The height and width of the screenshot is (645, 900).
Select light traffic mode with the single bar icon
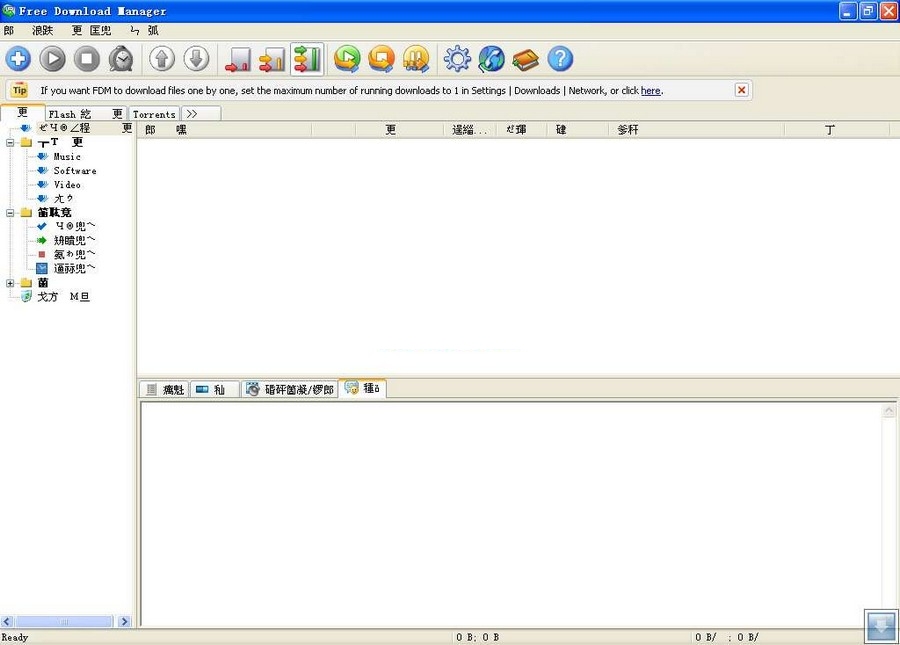pyautogui.click(x=238, y=59)
